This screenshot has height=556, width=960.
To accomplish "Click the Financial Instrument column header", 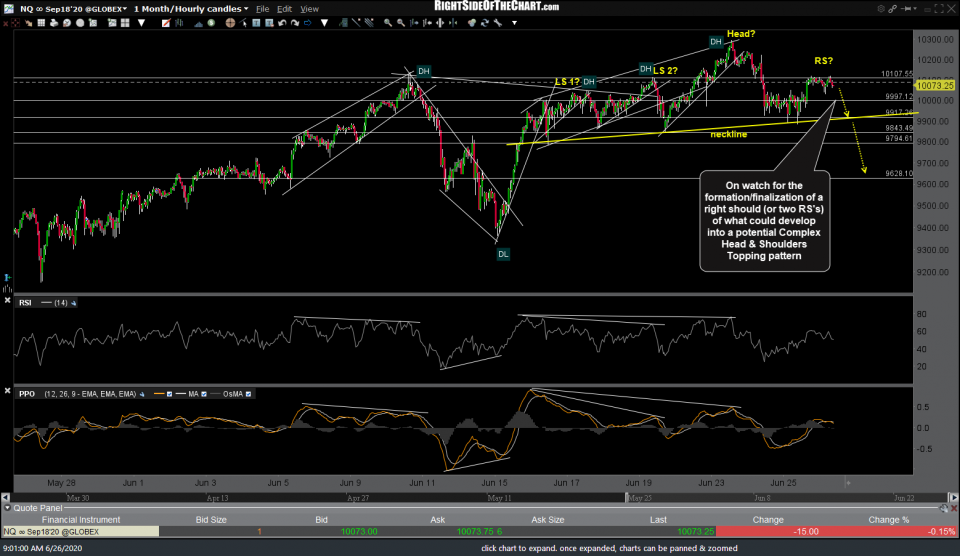I will [x=81, y=520].
